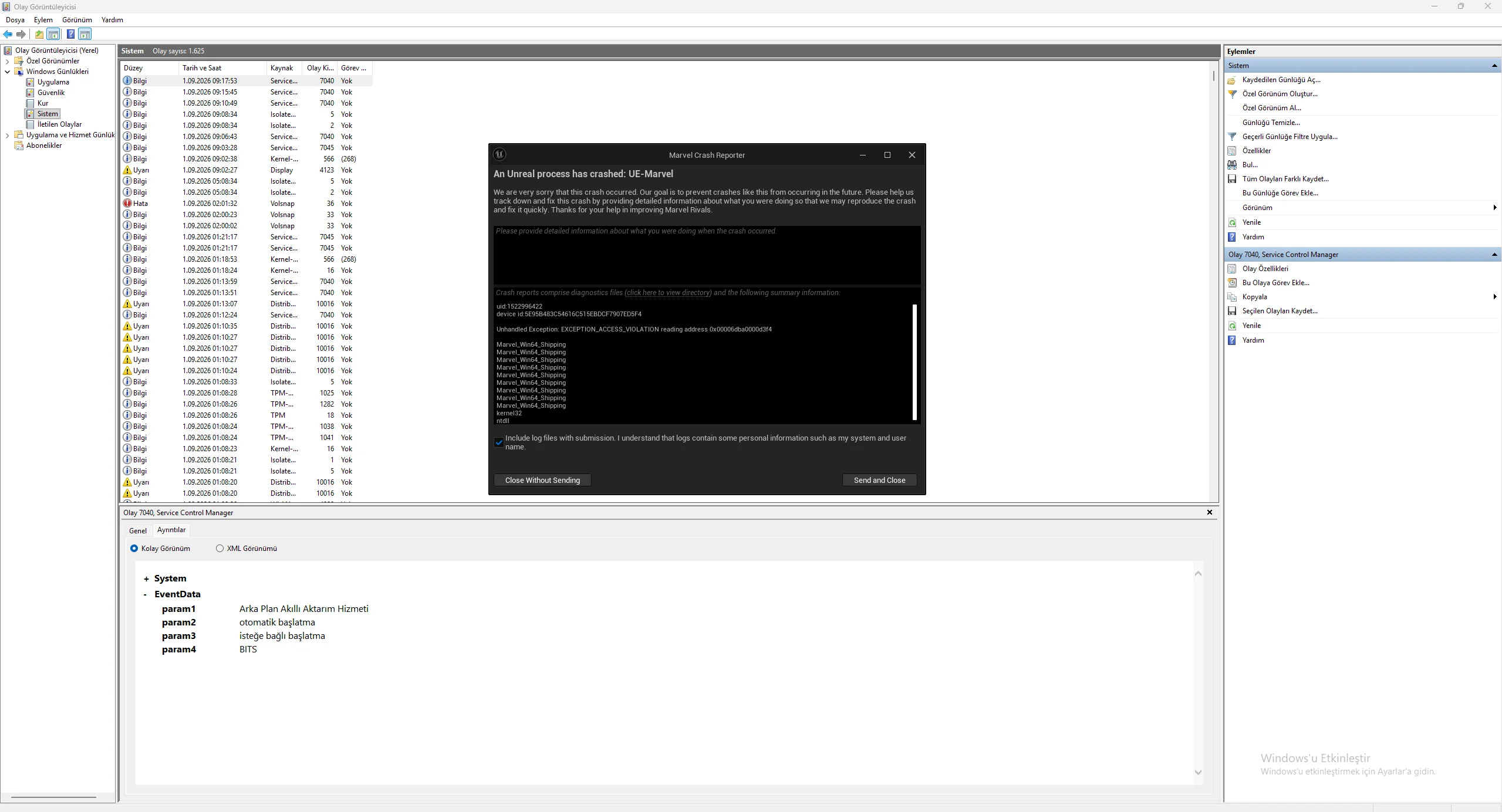The height and width of the screenshot is (812, 1502).
Task: Click Bu Olaya Görev Ekle icon
Action: pyautogui.click(x=1232, y=283)
